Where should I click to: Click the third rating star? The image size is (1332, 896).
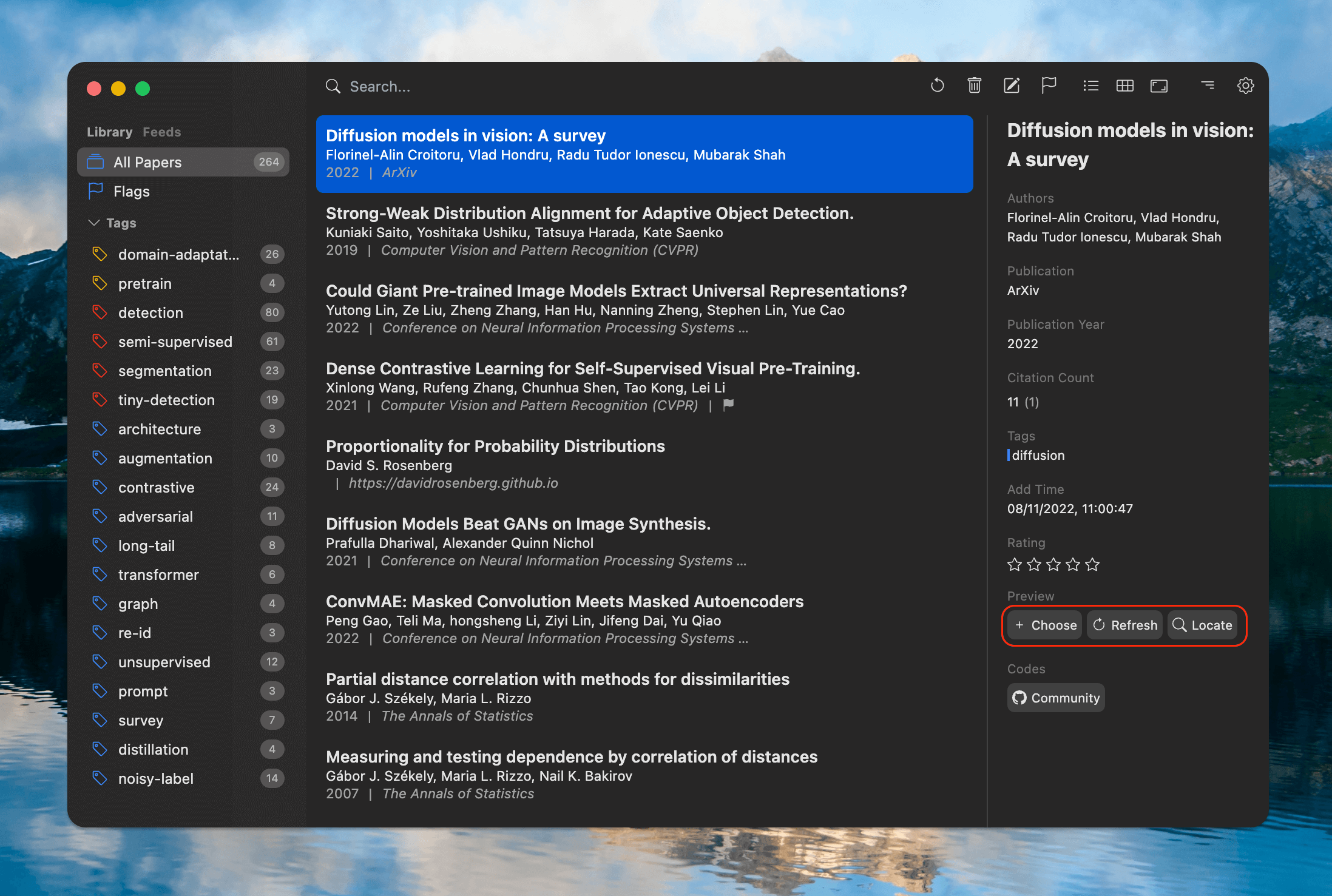pyautogui.click(x=1053, y=565)
